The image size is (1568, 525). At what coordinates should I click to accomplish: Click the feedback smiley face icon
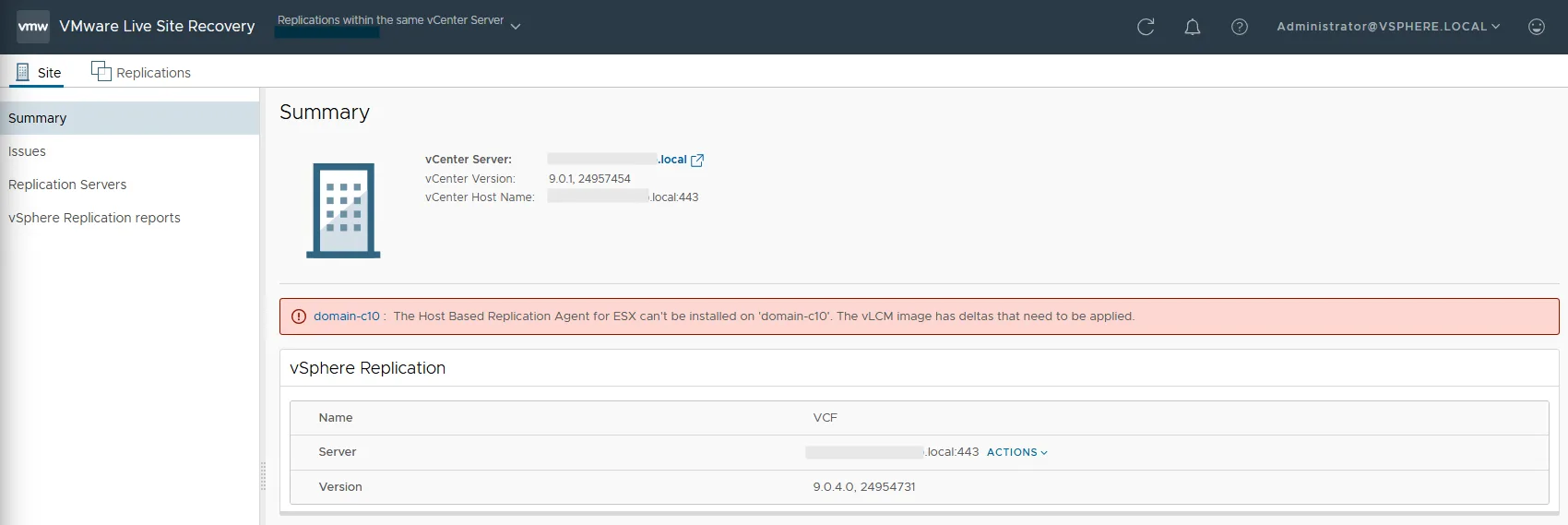(x=1537, y=27)
